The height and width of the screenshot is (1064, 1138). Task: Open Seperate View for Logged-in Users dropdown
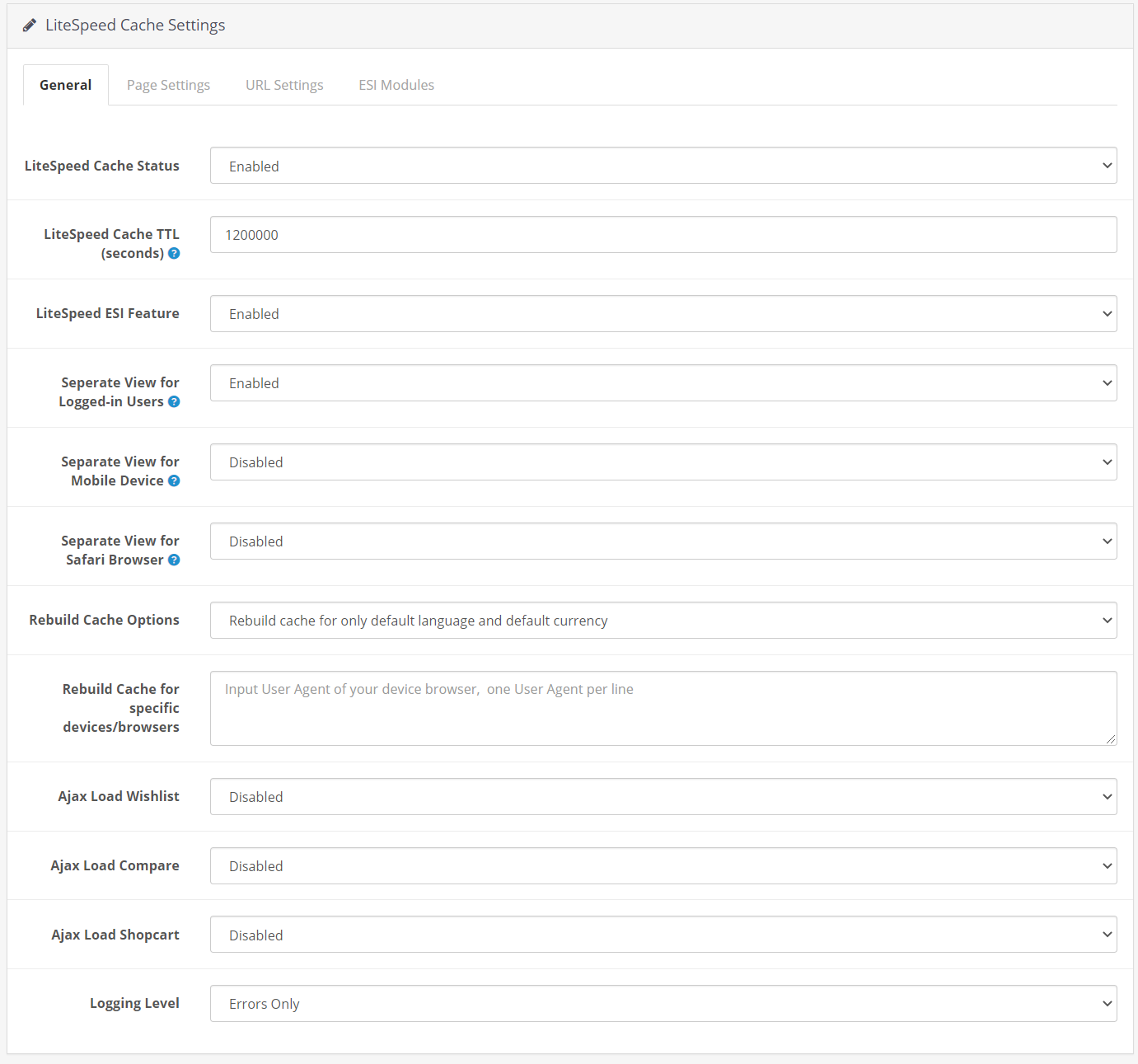(x=663, y=383)
